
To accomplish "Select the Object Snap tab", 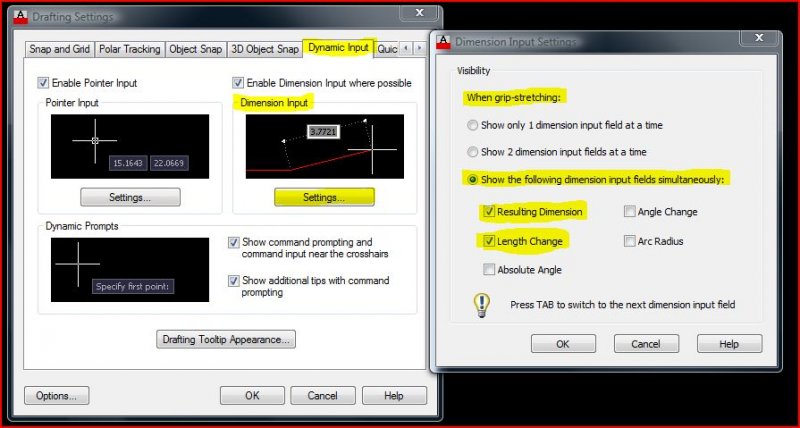I will point(195,49).
